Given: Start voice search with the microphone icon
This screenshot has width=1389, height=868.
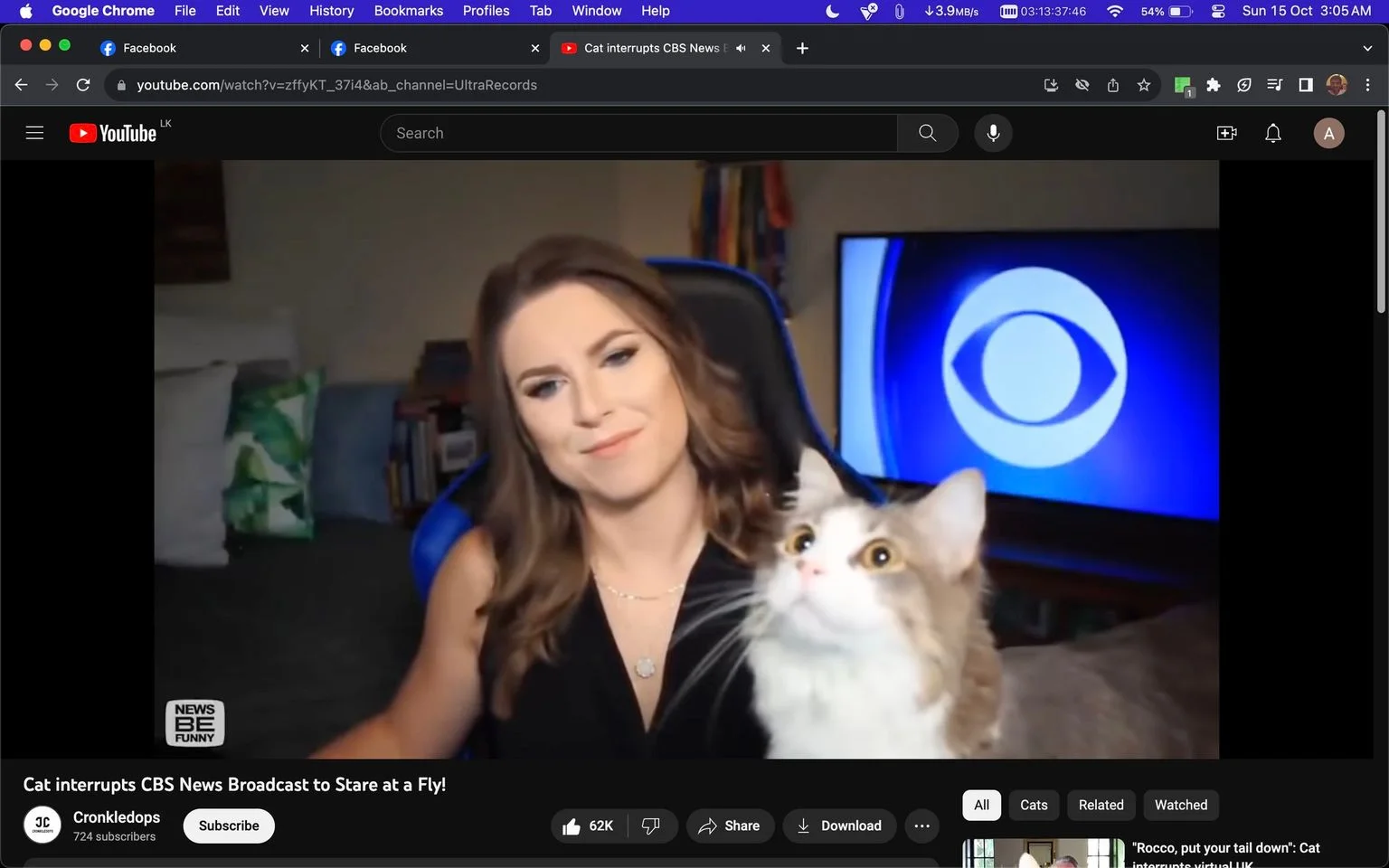Looking at the screenshot, I should (993, 133).
